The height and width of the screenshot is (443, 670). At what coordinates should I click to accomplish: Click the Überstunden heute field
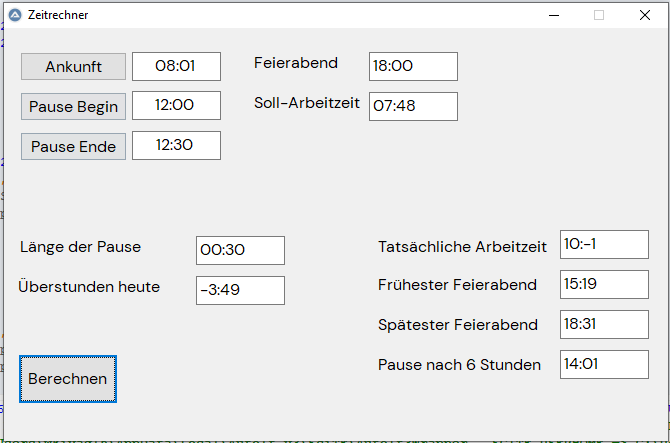point(240,290)
